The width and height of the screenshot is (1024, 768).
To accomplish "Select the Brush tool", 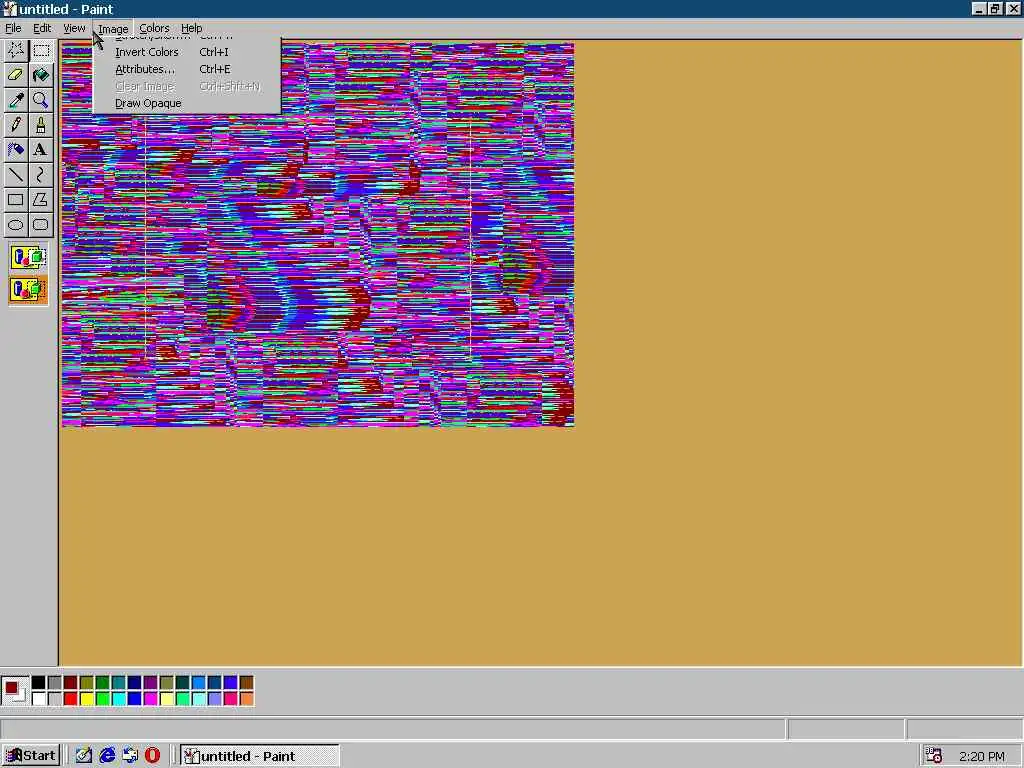I will [40, 125].
